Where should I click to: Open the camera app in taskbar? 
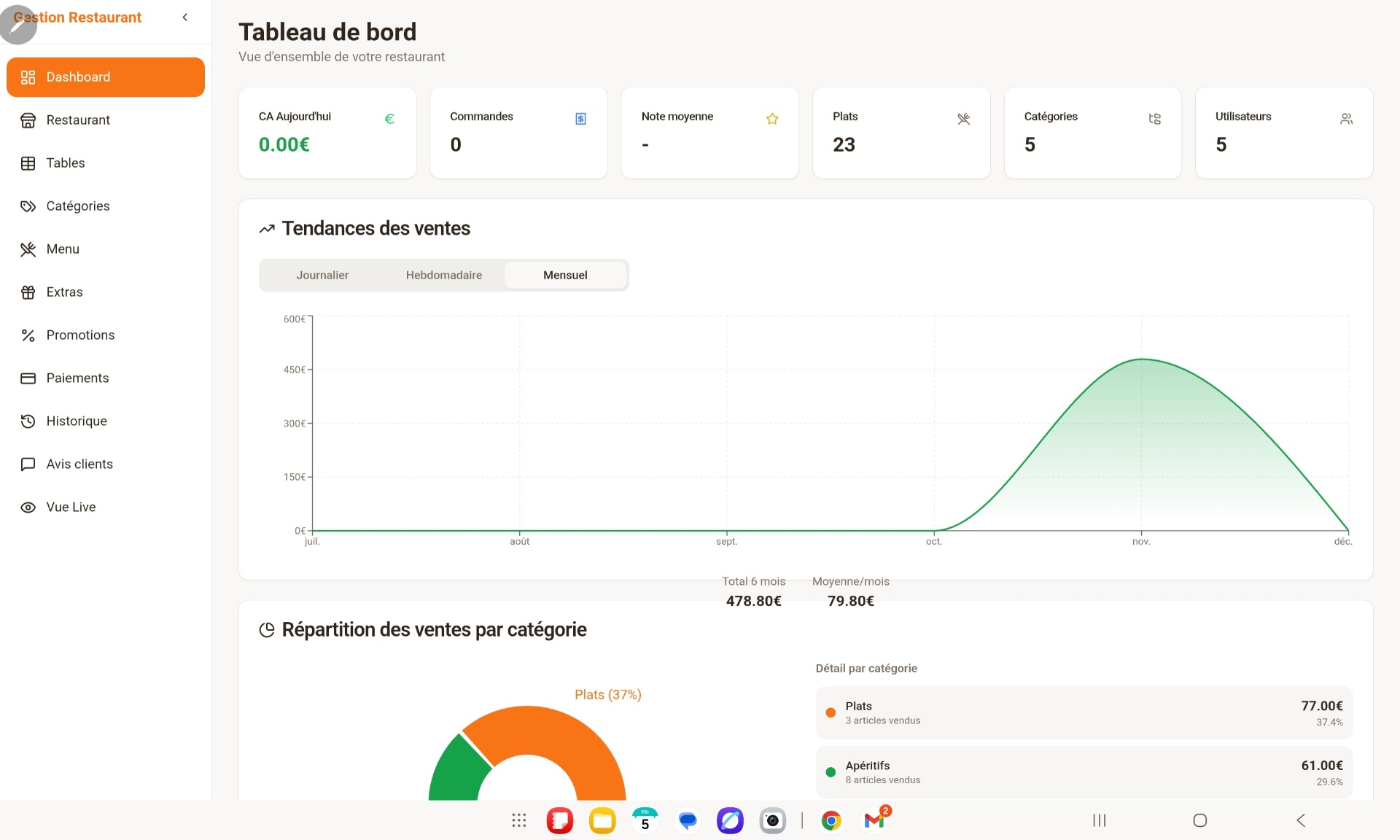click(773, 821)
